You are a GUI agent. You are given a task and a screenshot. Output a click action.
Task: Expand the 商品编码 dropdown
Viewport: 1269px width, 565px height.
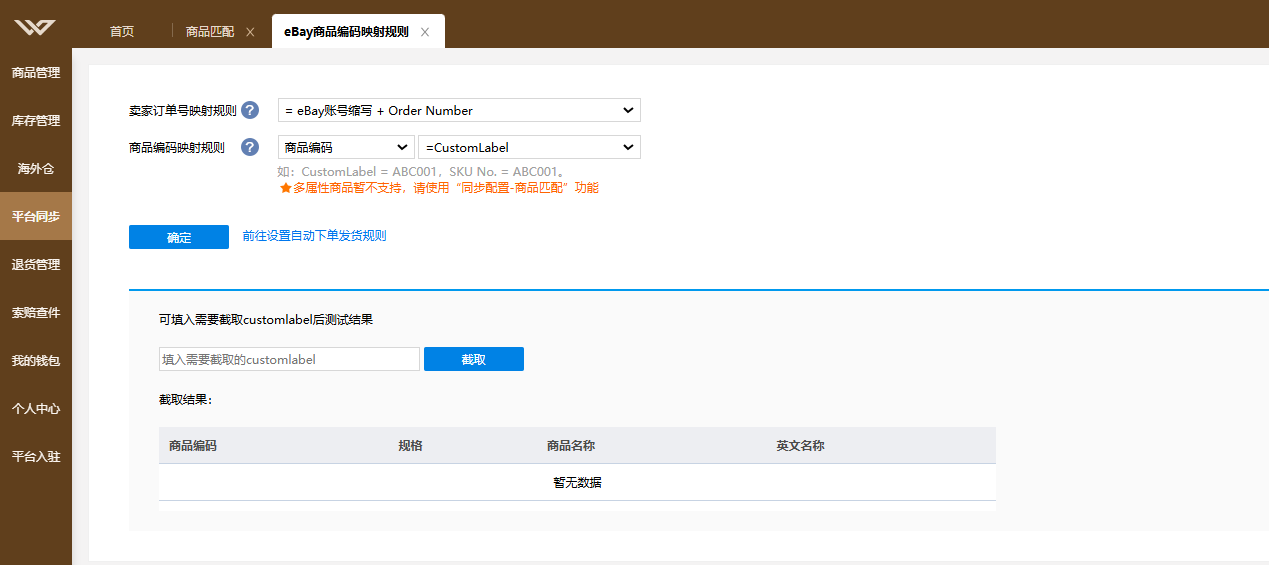click(346, 147)
